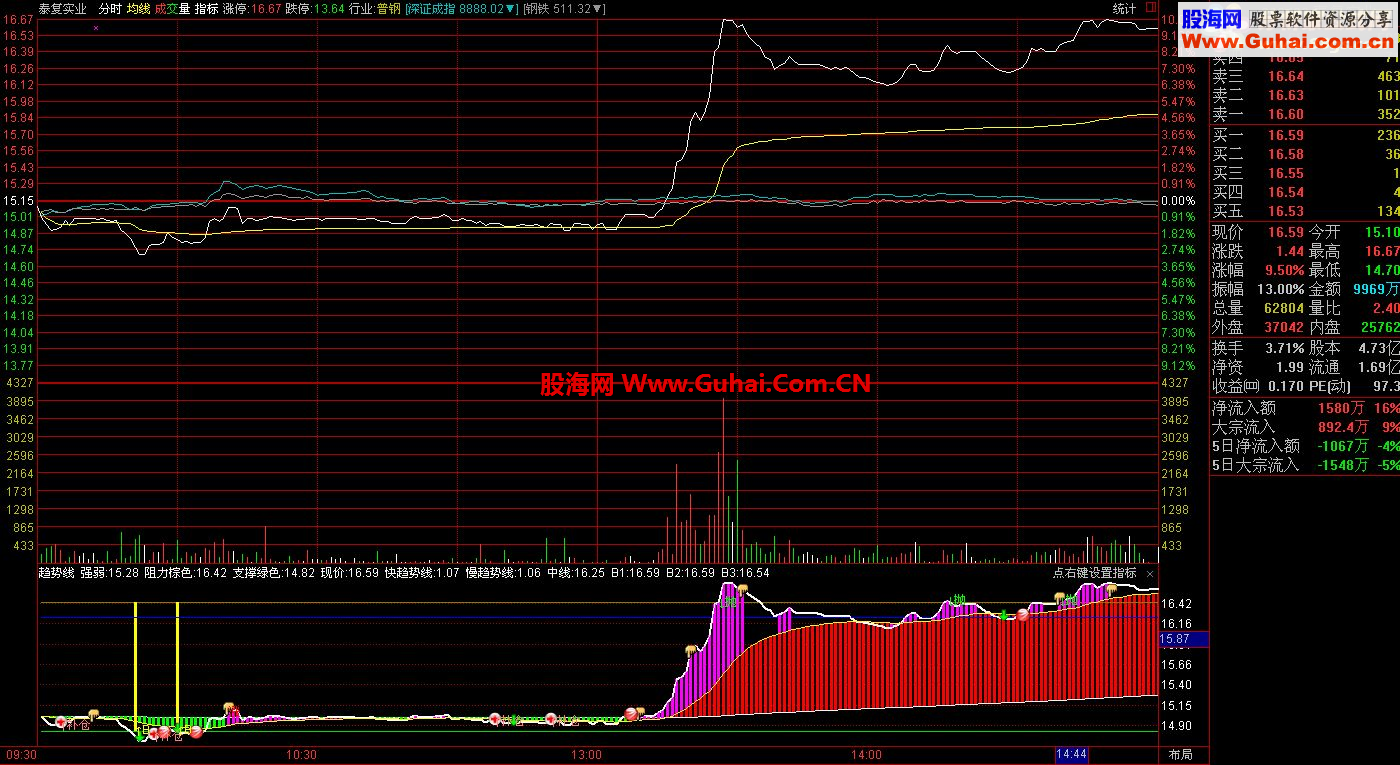Select the 买四 16.54 bid row
1400x765 pixels.
coord(1305,192)
